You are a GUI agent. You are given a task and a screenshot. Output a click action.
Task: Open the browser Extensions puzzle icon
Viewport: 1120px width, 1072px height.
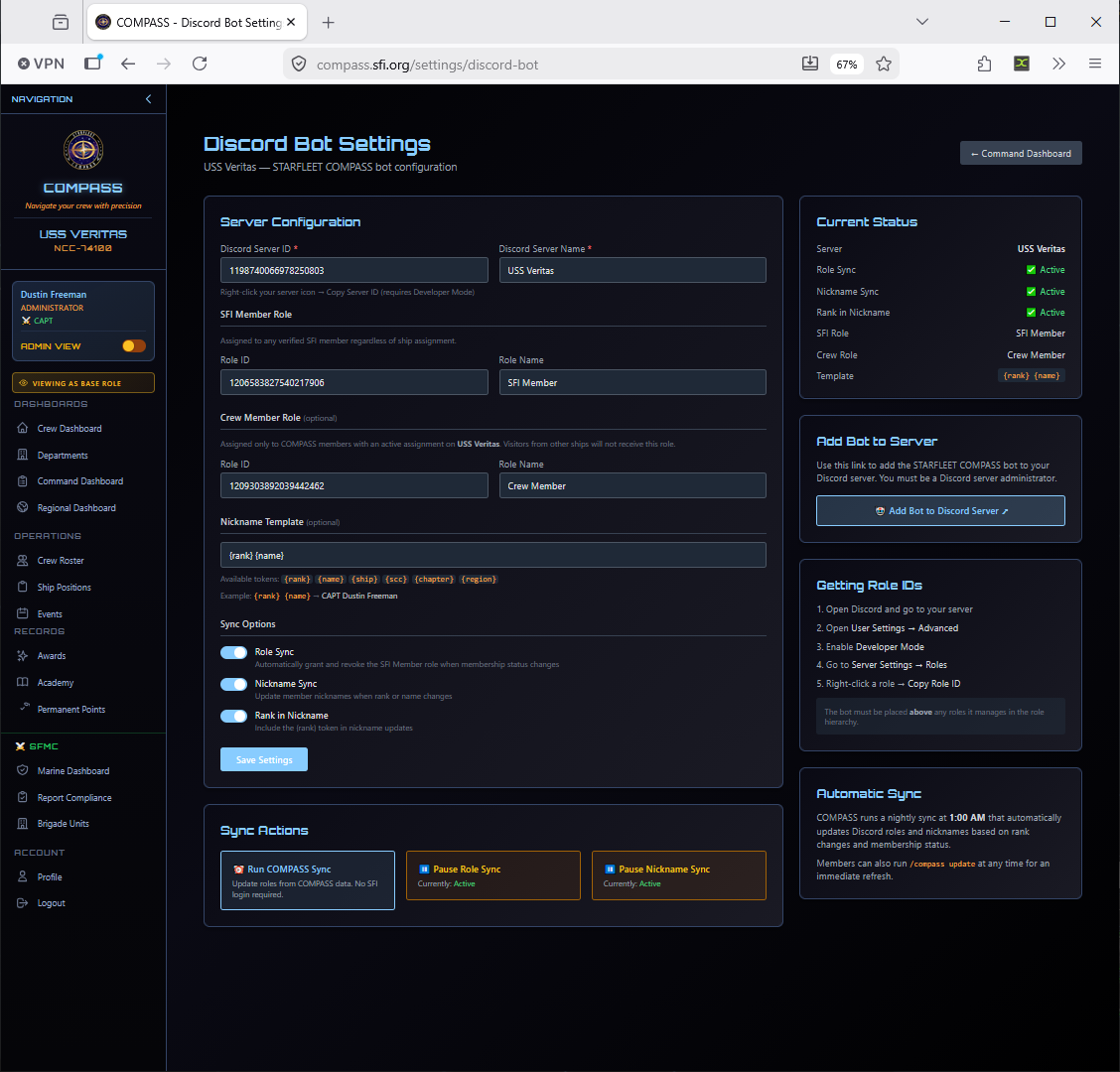click(x=984, y=64)
